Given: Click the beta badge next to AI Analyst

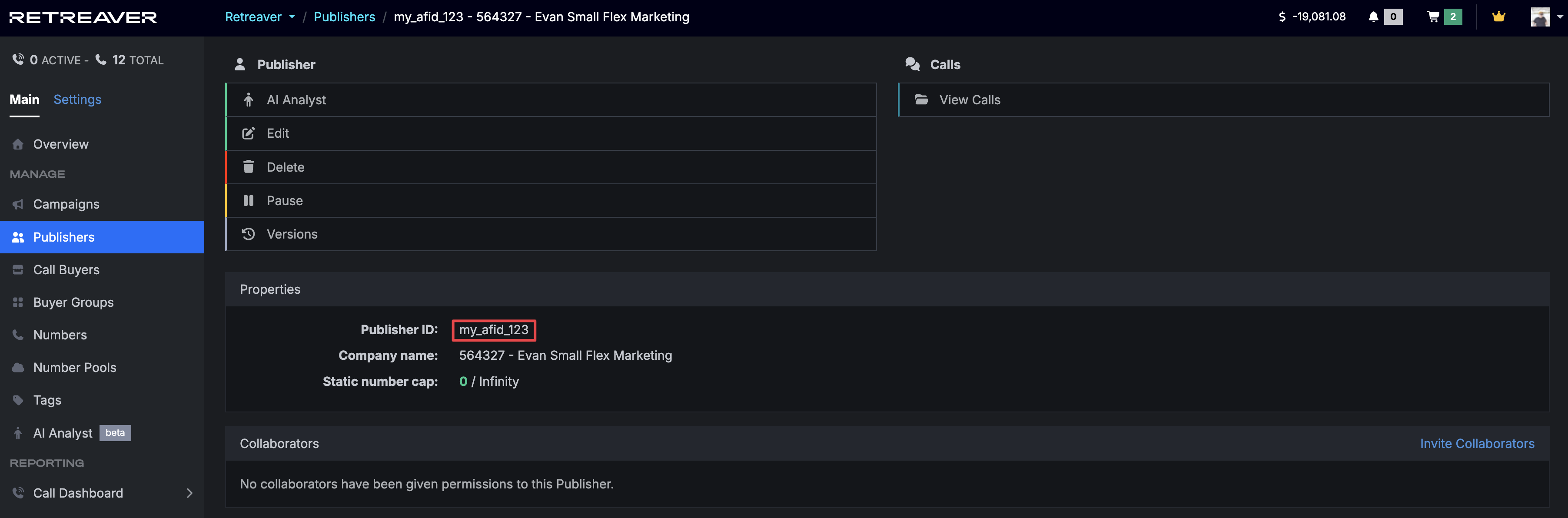Looking at the screenshot, I should pos(115,433).
